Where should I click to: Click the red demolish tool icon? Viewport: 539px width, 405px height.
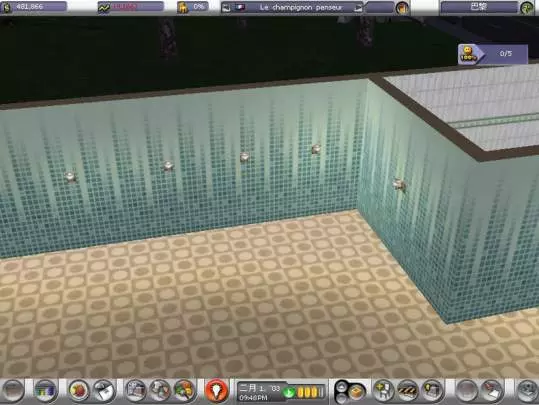click(x=492, y=391)
